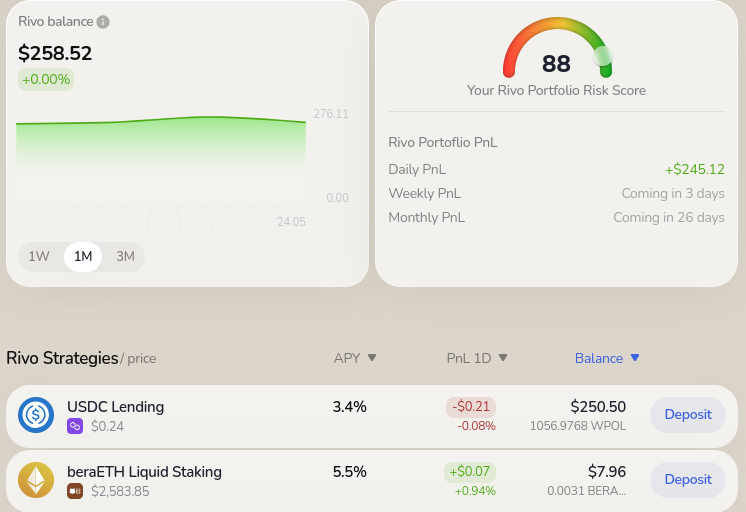Select the 1M chart range
The image size is (746, 512).
83,256
